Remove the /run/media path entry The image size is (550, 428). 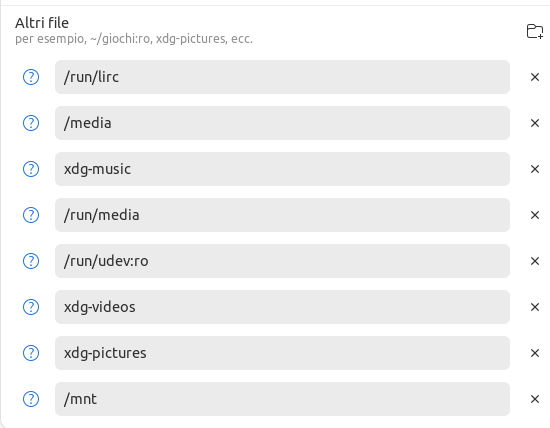coord(535,215)
